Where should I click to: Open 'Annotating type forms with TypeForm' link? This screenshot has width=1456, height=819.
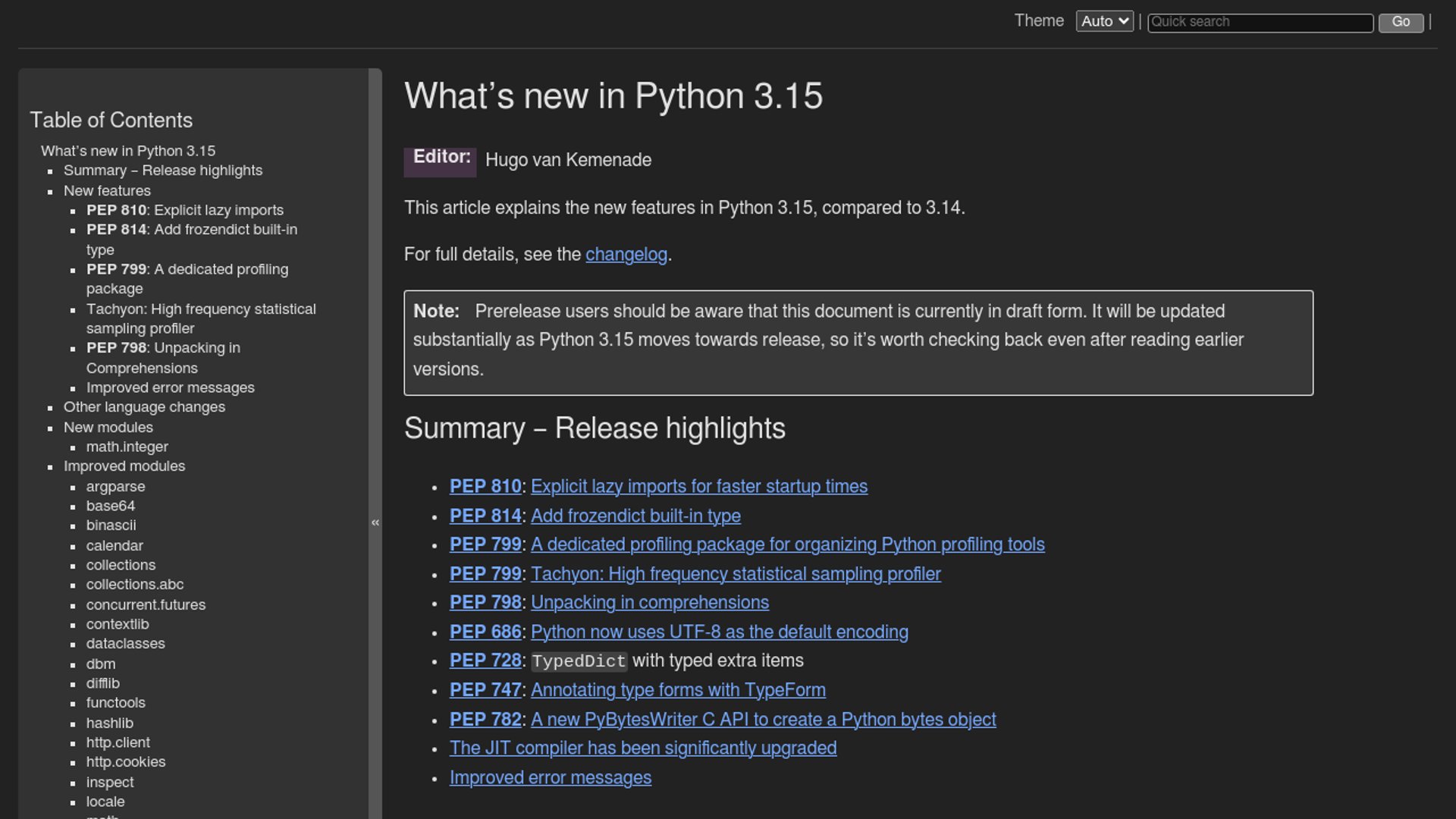pyautogui.click(x=678, y=690)
